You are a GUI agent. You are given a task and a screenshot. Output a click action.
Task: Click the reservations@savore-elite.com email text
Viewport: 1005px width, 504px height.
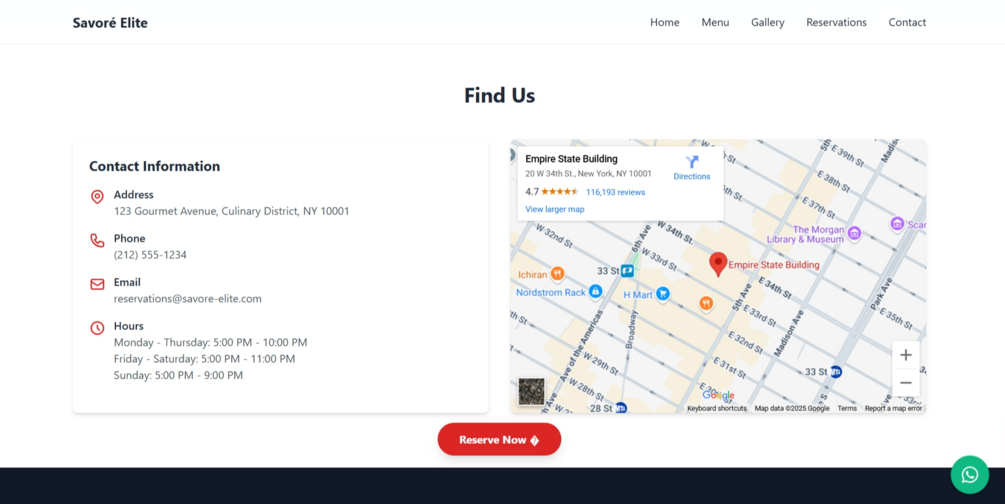[188, 298]
